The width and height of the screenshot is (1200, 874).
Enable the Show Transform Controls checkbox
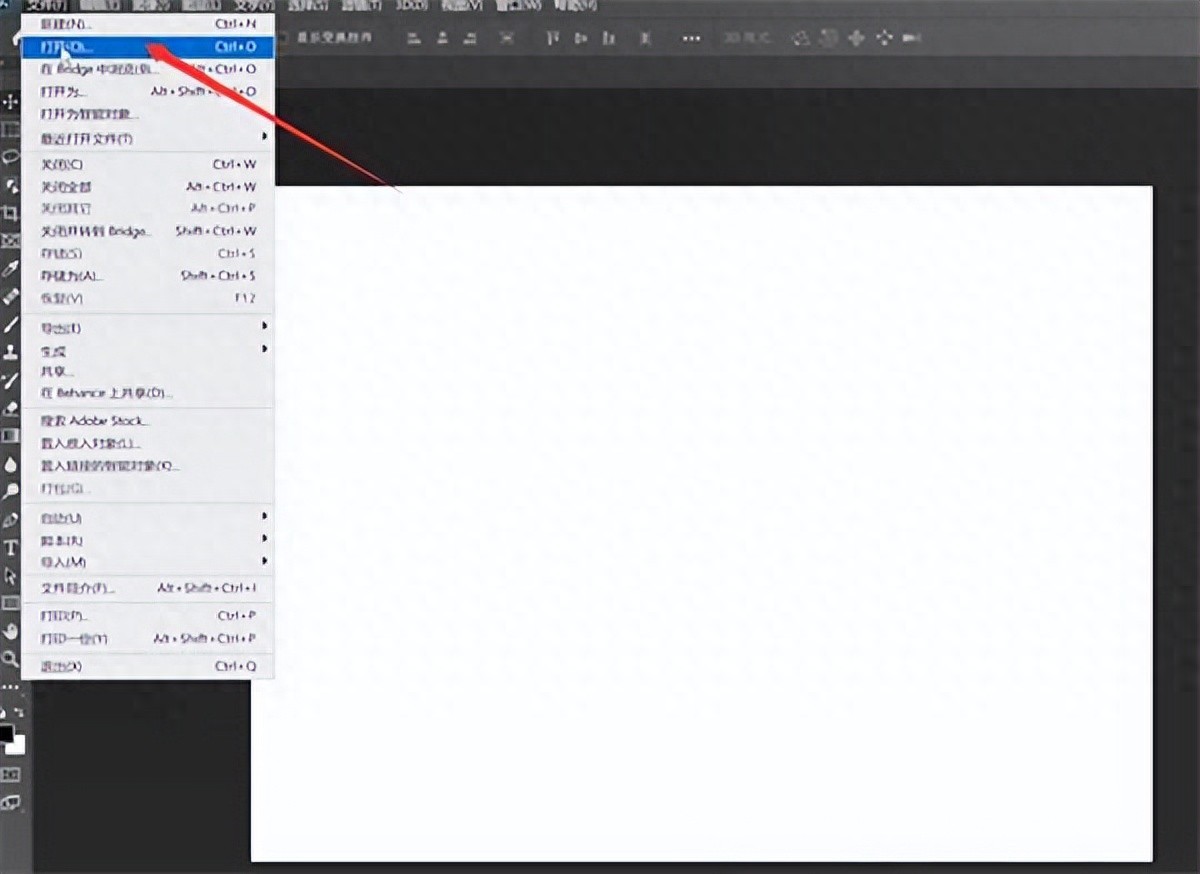(x=285, y=38)
